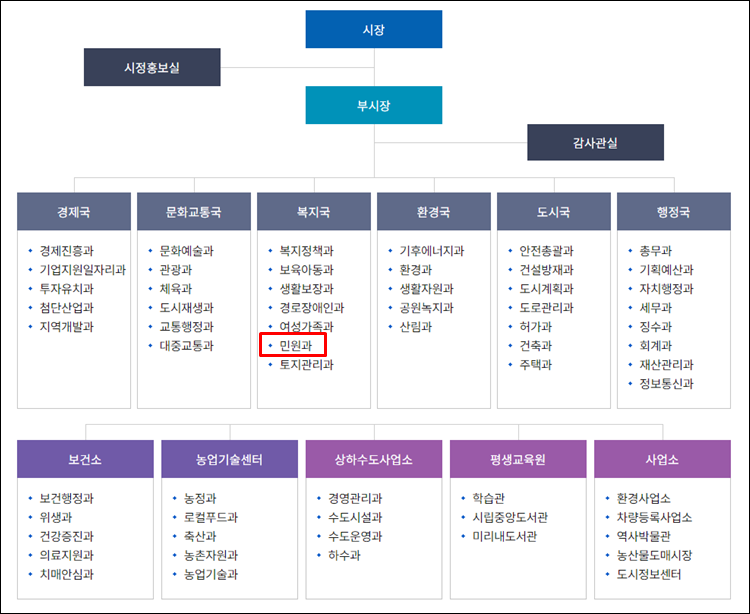Open 산림과 link
This screenshot has width=750, height=614.
pos(416,327)
